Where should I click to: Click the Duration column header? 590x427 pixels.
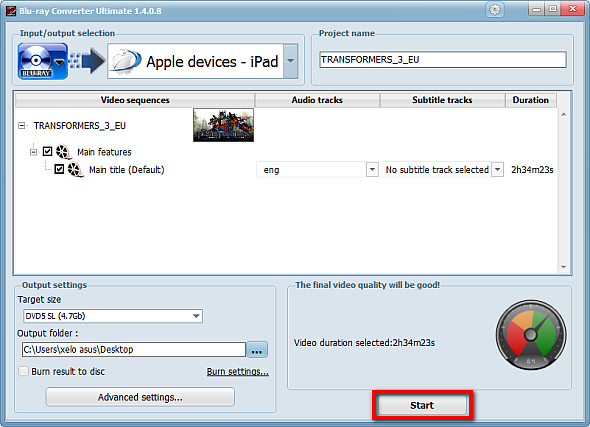click(531, 100)
